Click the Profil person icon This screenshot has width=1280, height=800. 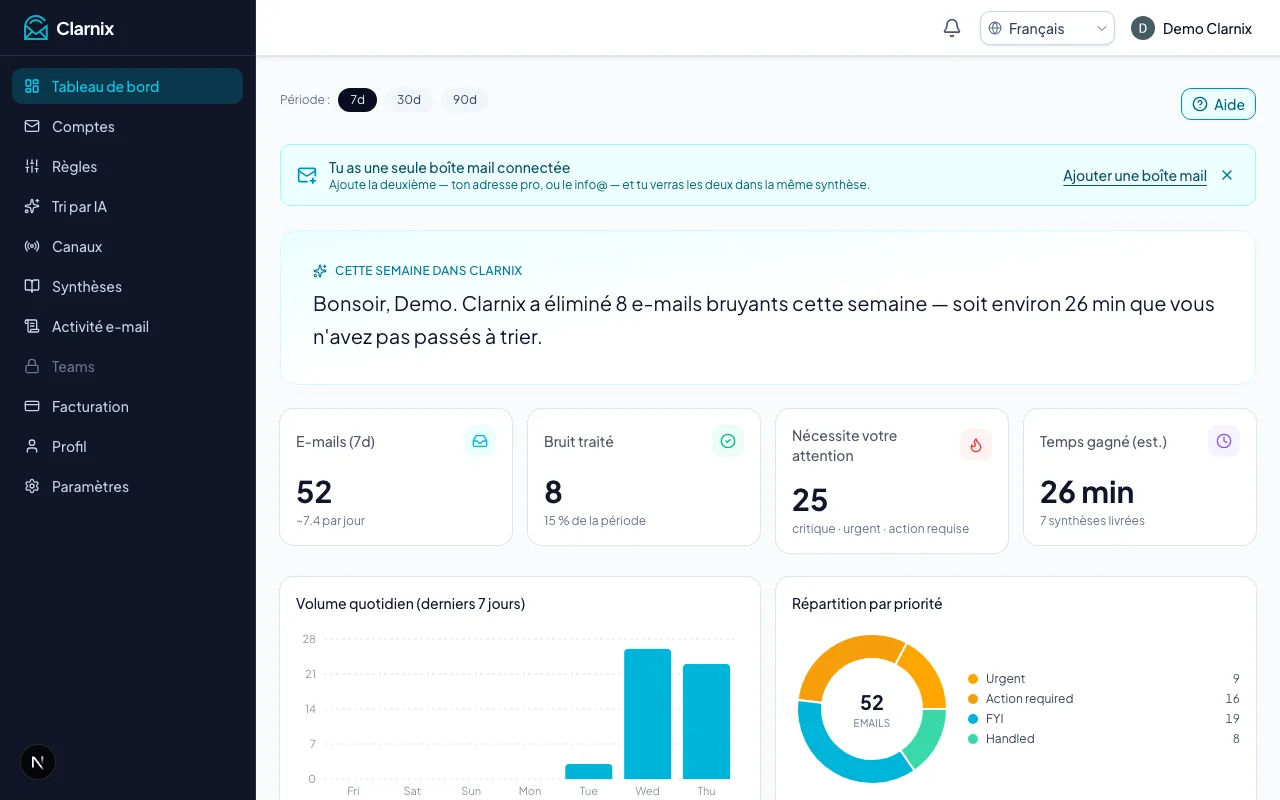point(32,446)
